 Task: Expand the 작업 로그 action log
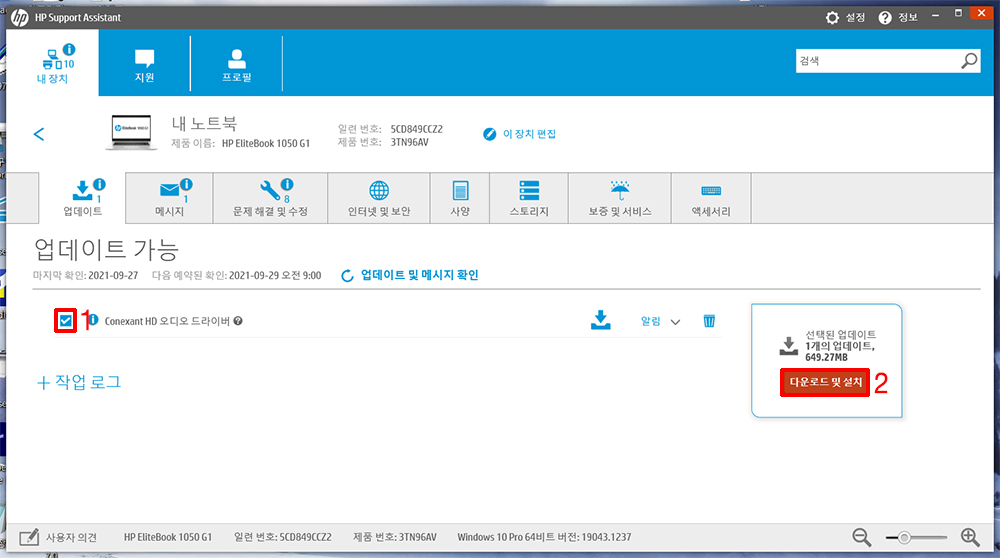(x=79, y=382)
